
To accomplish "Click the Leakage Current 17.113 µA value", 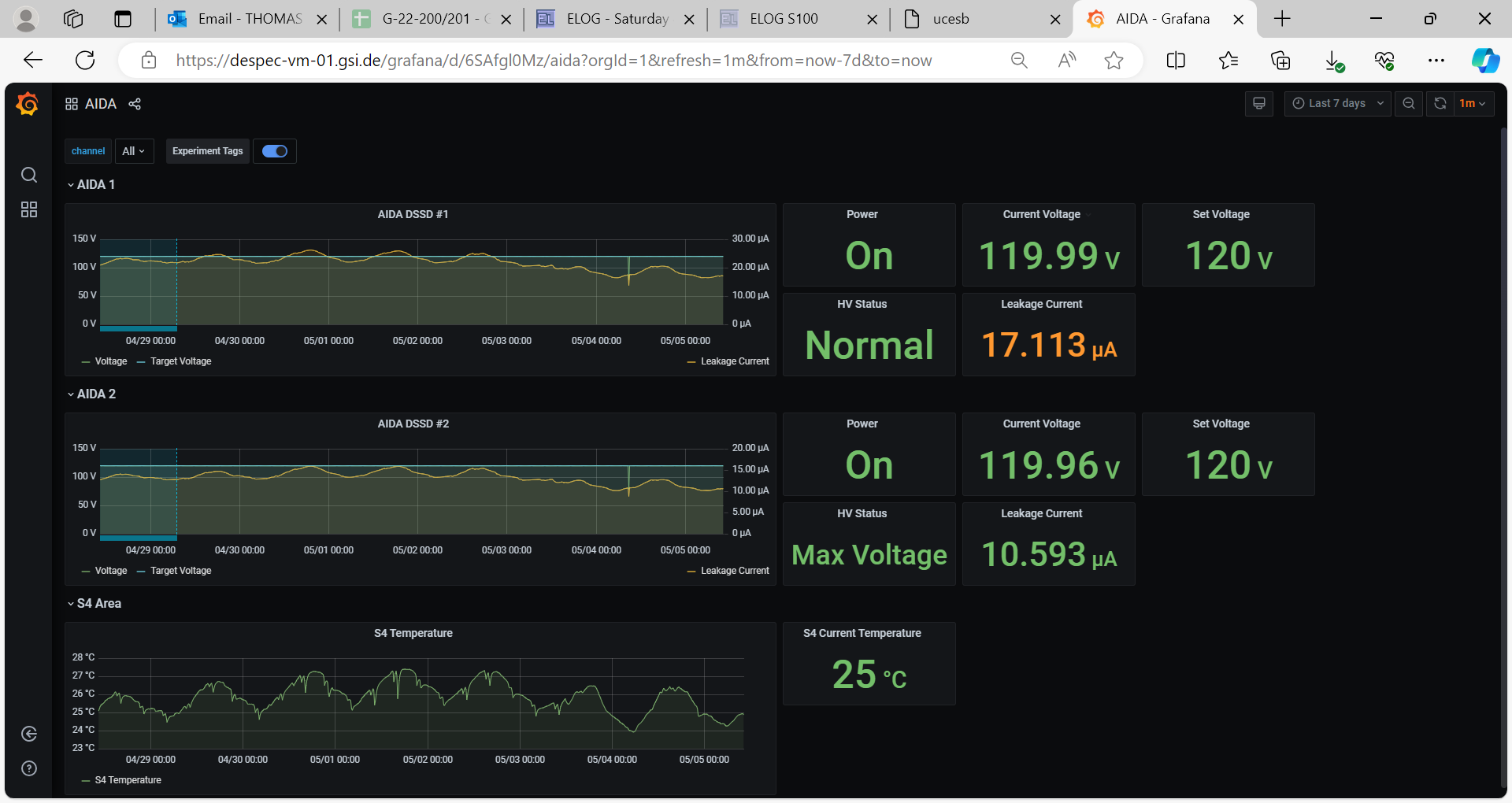I will 1048,345.
